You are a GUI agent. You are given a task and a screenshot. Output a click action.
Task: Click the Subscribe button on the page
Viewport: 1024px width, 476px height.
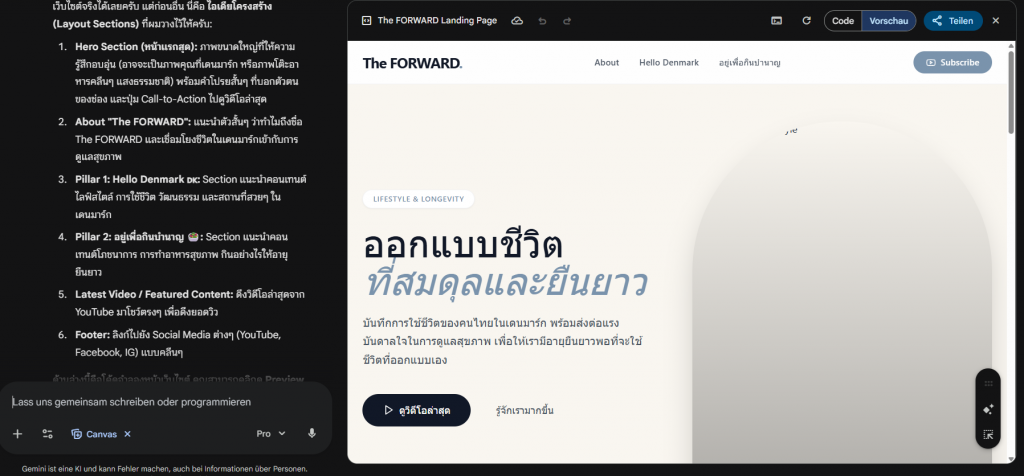(x=952, y=63)
